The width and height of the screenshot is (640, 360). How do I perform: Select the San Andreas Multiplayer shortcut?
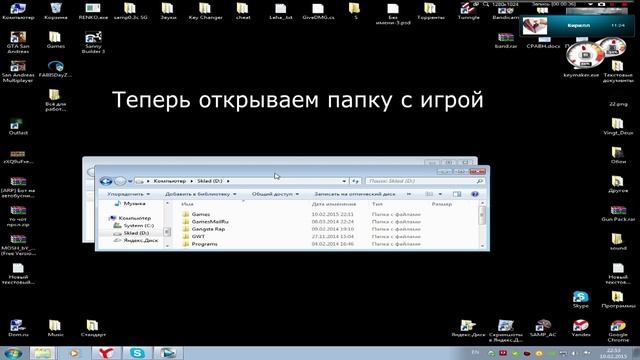pos(18,71)
